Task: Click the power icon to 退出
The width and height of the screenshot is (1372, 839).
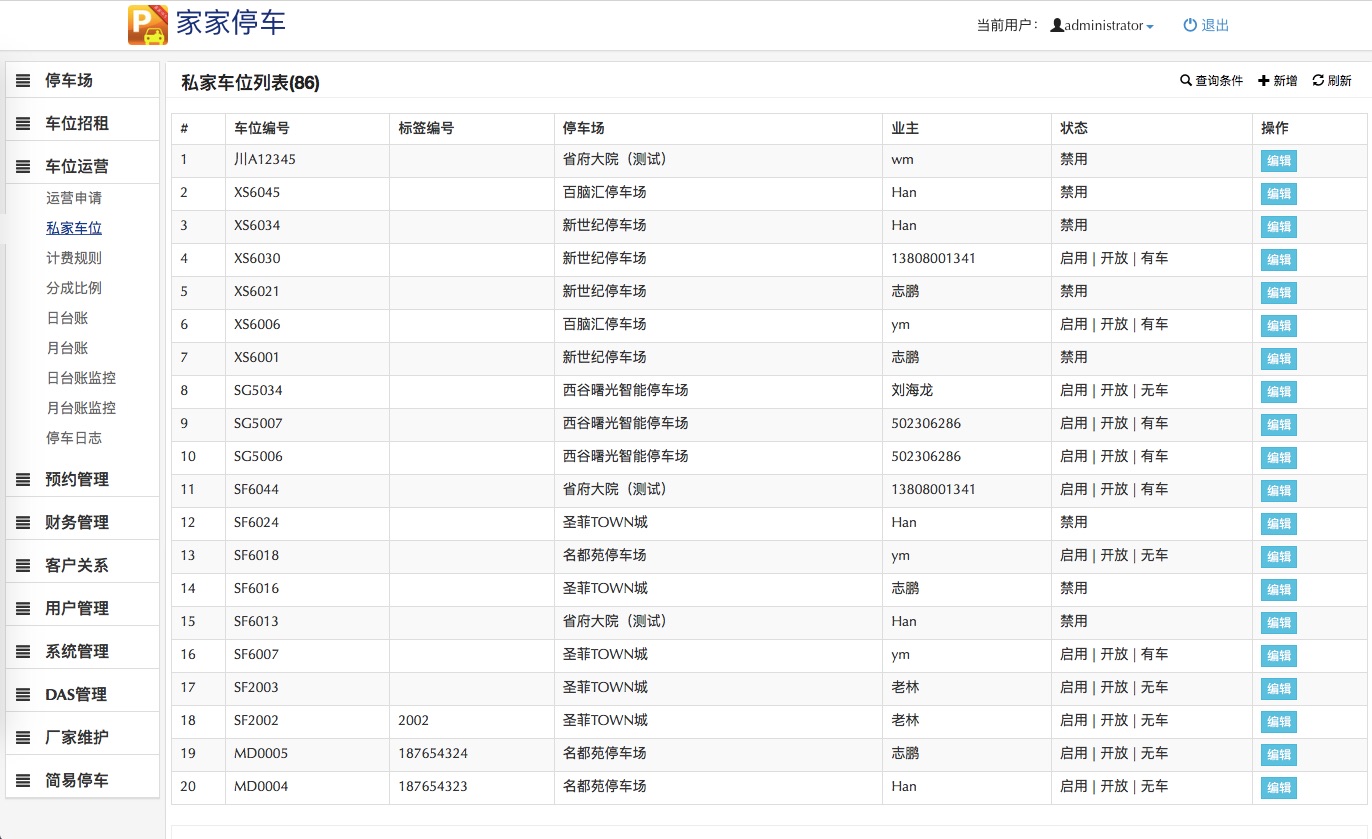Action: 1190,26
